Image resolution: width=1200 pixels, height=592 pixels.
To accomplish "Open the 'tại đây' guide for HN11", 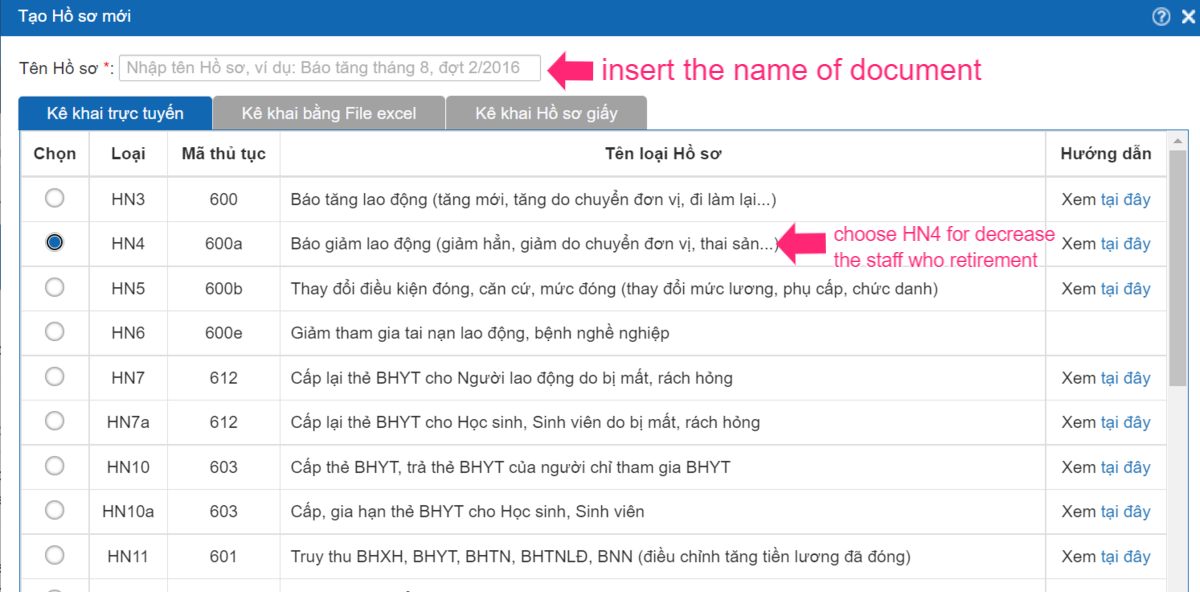I will tap(1125, 557).
